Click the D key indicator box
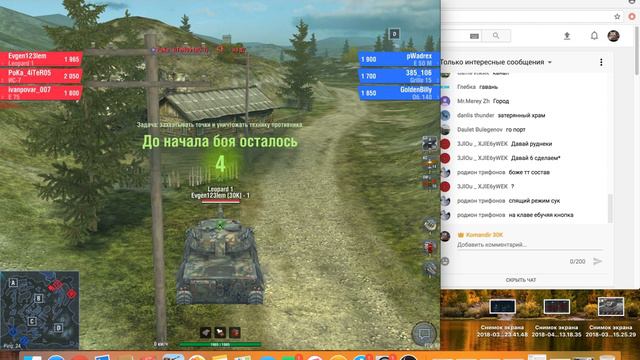This screenshot has height=360, width=640. (394, 34)
